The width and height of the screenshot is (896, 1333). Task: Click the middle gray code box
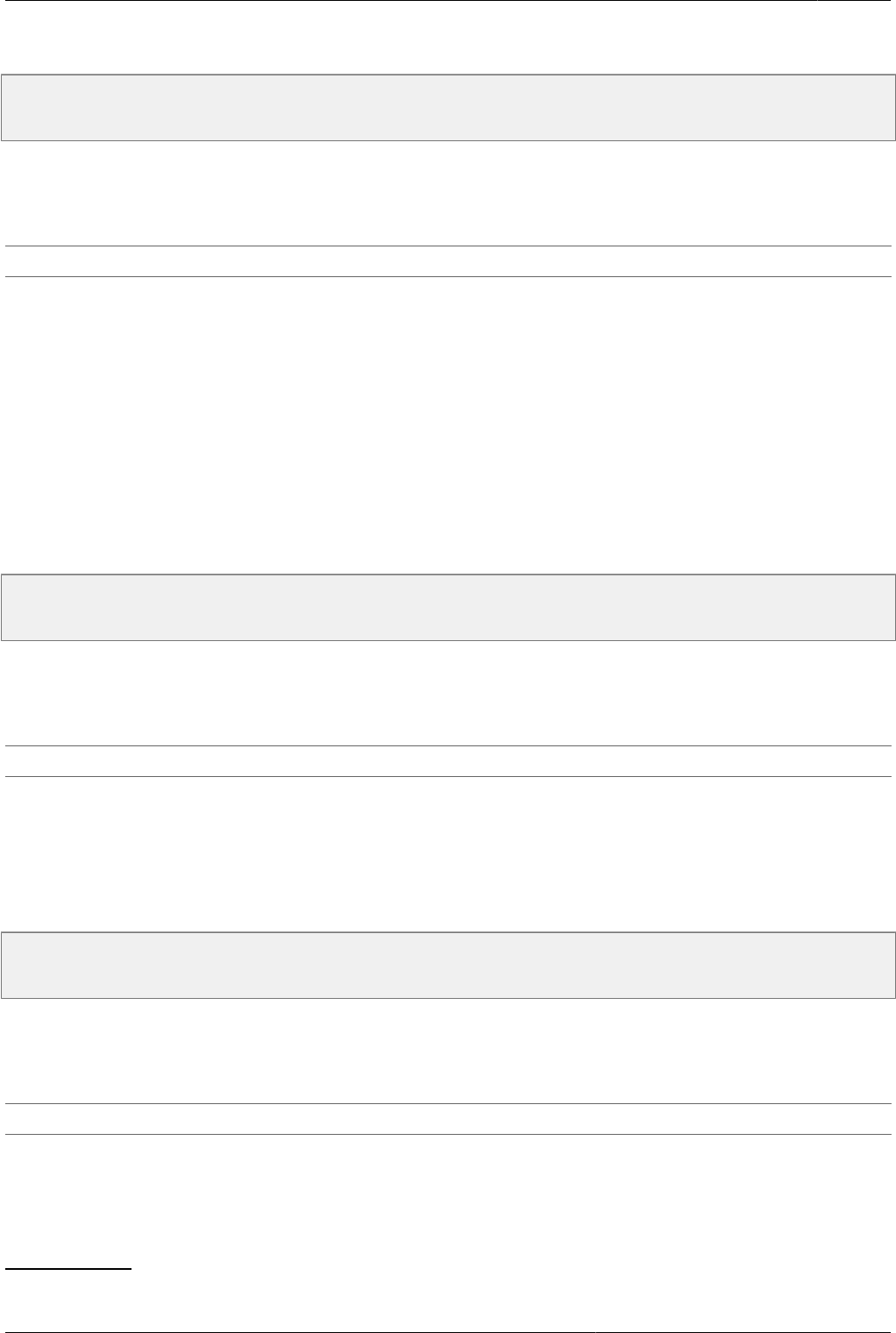tap(448, 607)
